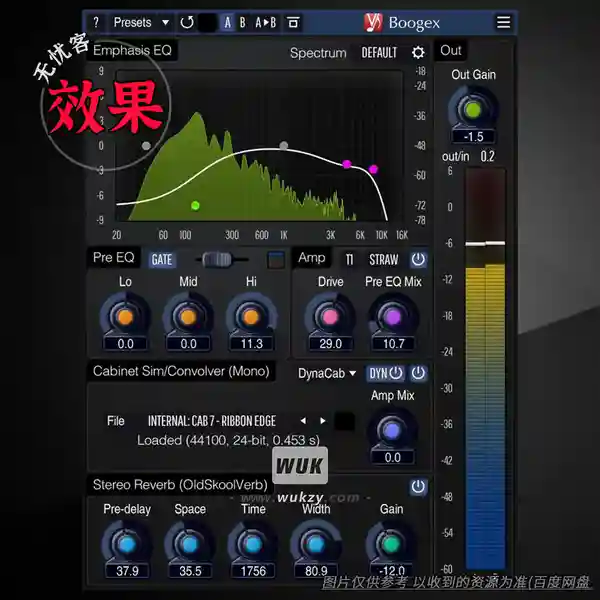The image size is (600, 600).
Task: Open the DynaCab dropdown
Action: (327, 373)
